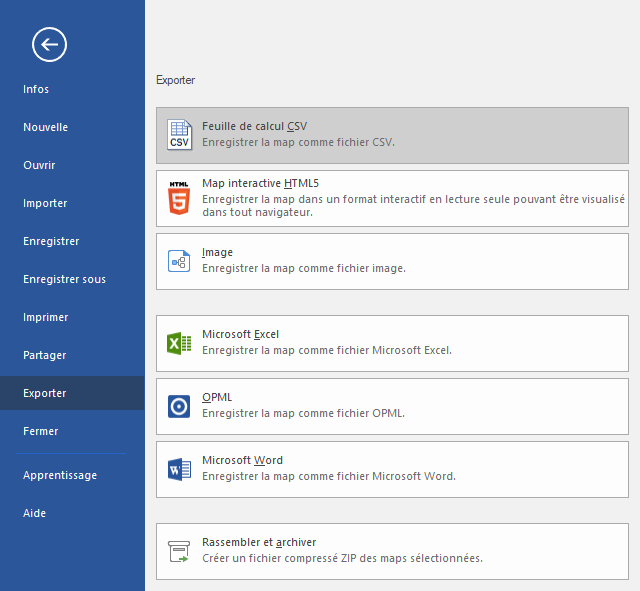This screenshot has height=591, width=640.
Task: Export as Feuille de calcul CSV
Action: point(392,135)
